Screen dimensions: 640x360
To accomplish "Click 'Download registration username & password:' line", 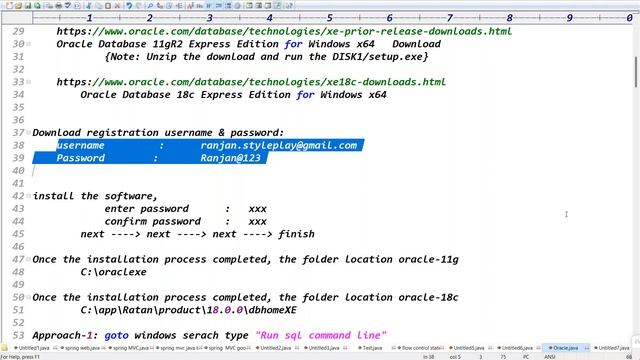I will coord(158,133).
